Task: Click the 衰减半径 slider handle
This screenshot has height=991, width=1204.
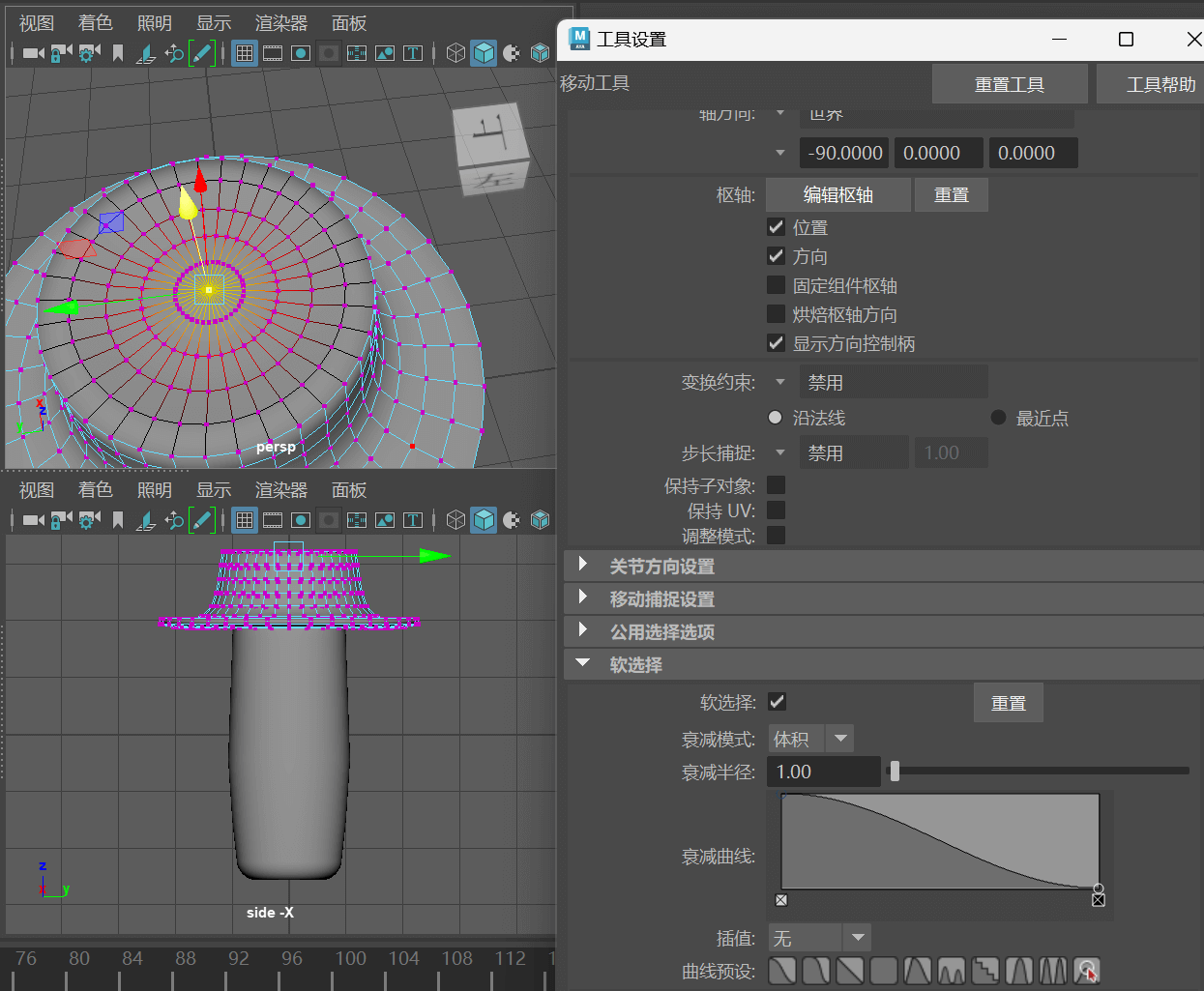Action: tap(895, 772)
